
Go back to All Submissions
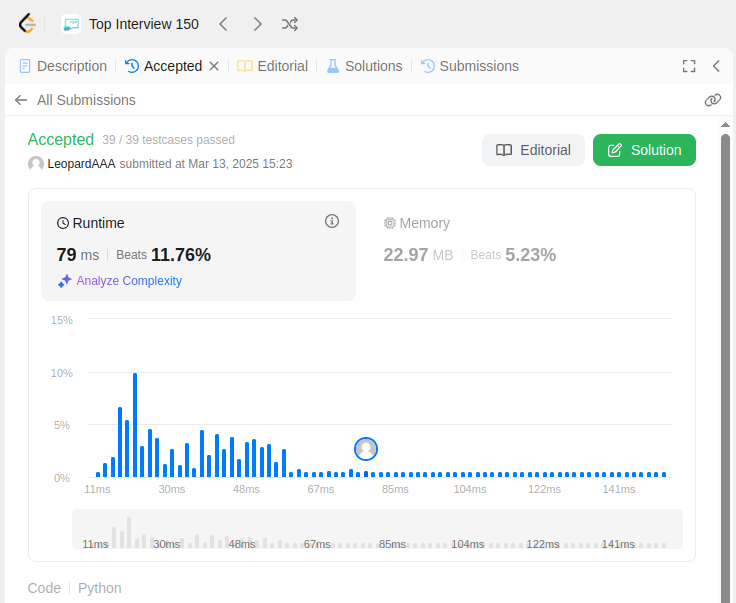[86, 100]
